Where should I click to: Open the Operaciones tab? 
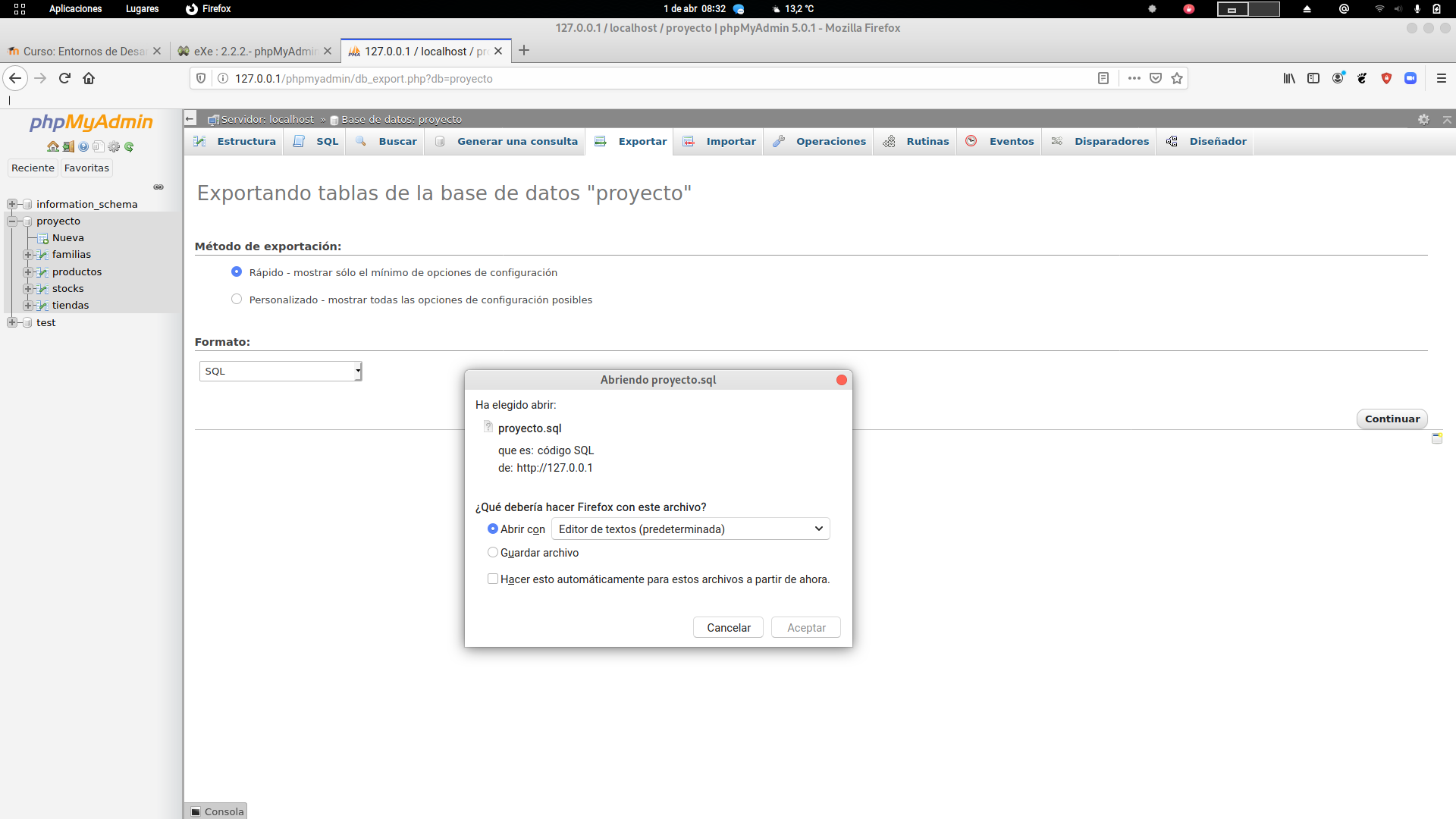point(819,142)
